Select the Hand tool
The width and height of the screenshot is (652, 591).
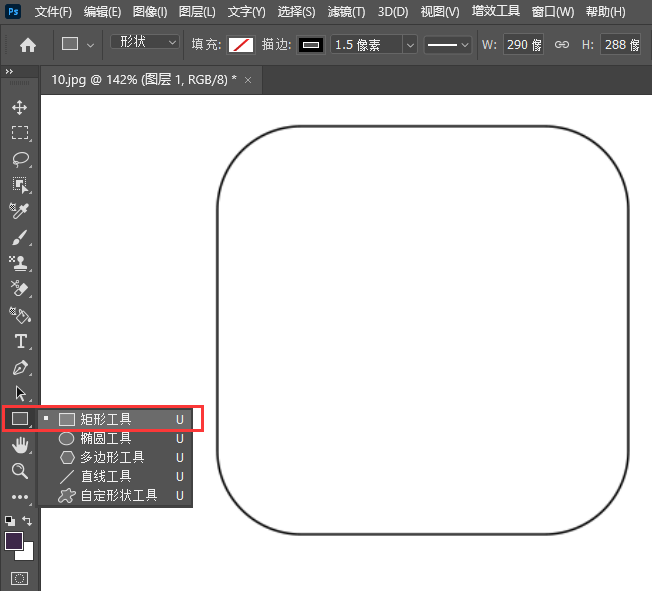point(19,444)
